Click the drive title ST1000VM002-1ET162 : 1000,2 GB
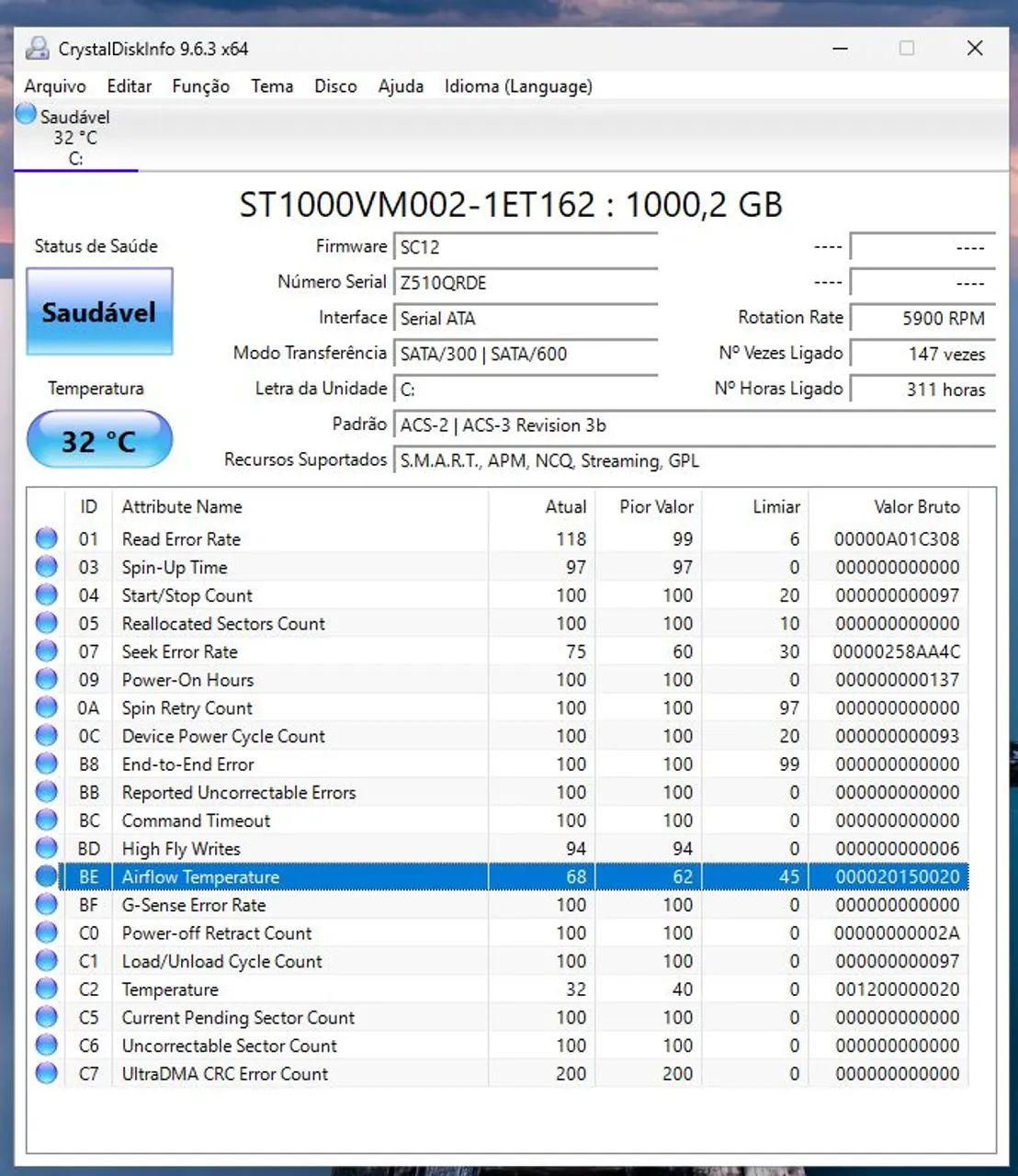 coord(511,204)
